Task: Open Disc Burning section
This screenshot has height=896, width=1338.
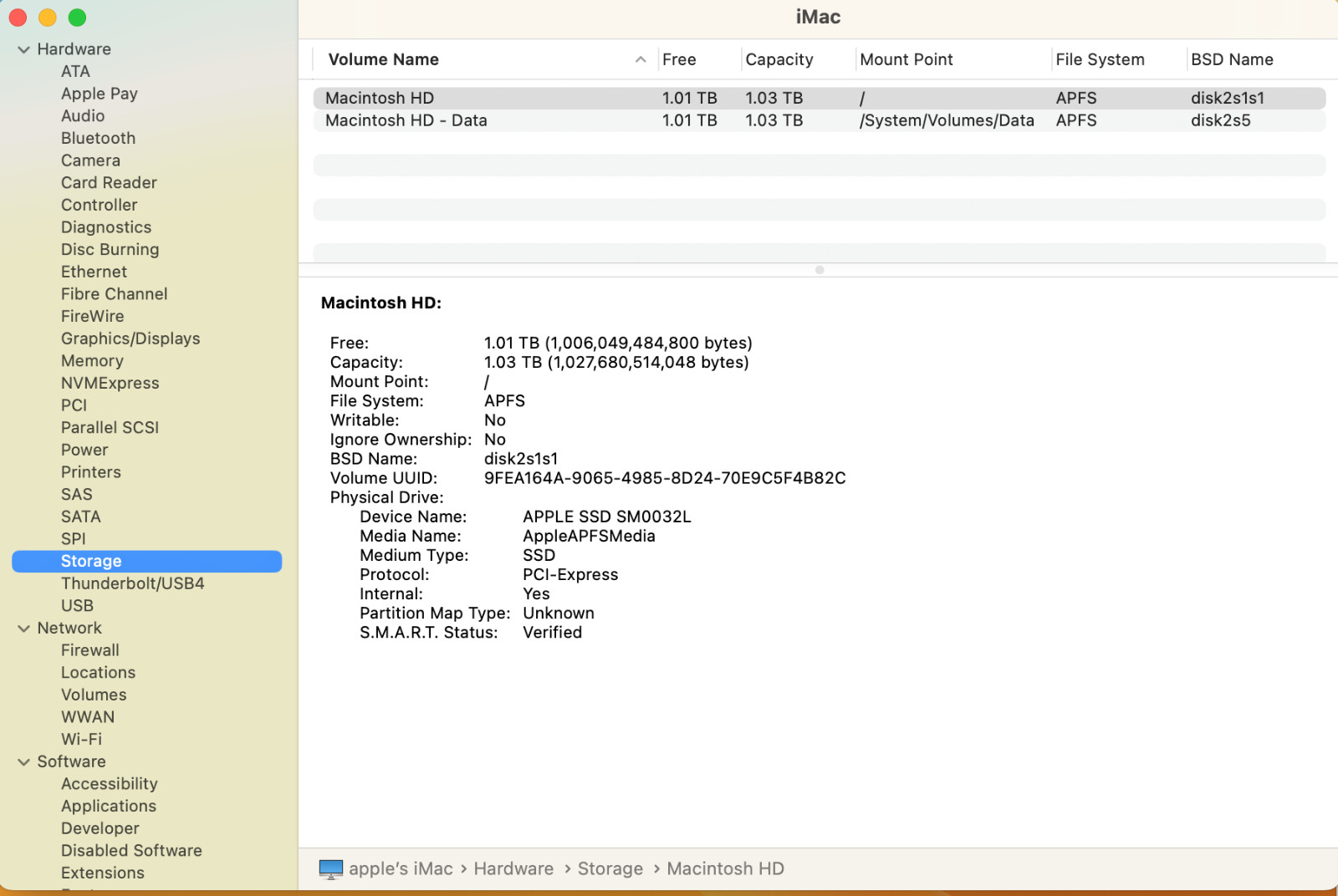Action: pyautogui.click(x=110, y=249)
